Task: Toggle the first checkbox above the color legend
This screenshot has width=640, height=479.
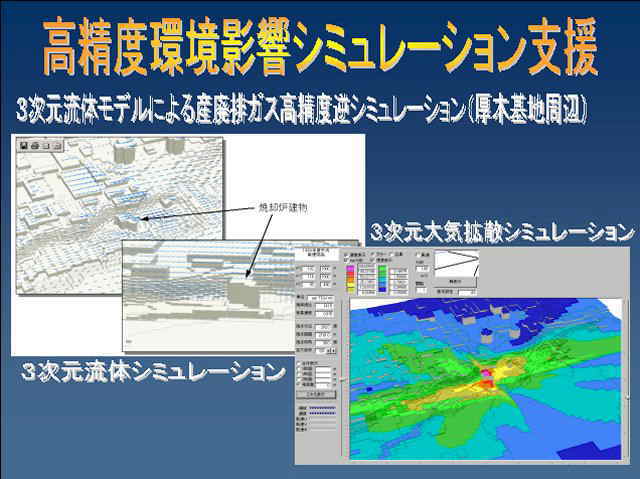Action: pos(347,252)
